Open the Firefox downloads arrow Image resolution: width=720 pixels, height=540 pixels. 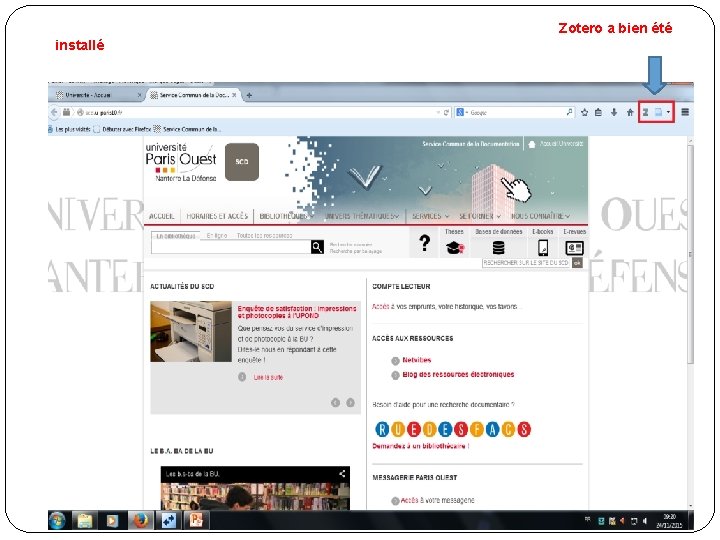click(614, 112)
